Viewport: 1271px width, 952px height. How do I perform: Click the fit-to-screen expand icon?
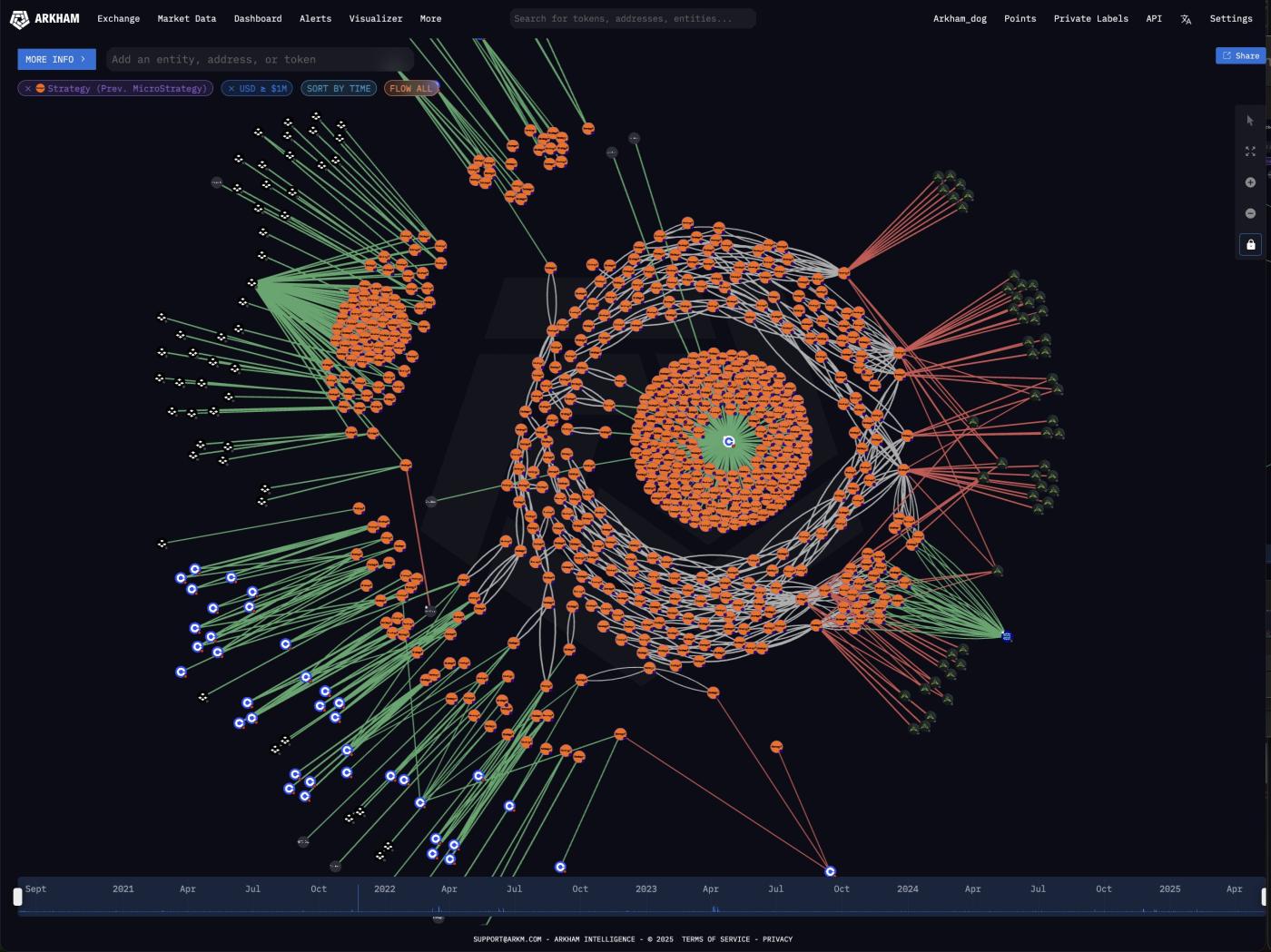click(x=1250, y=152)
